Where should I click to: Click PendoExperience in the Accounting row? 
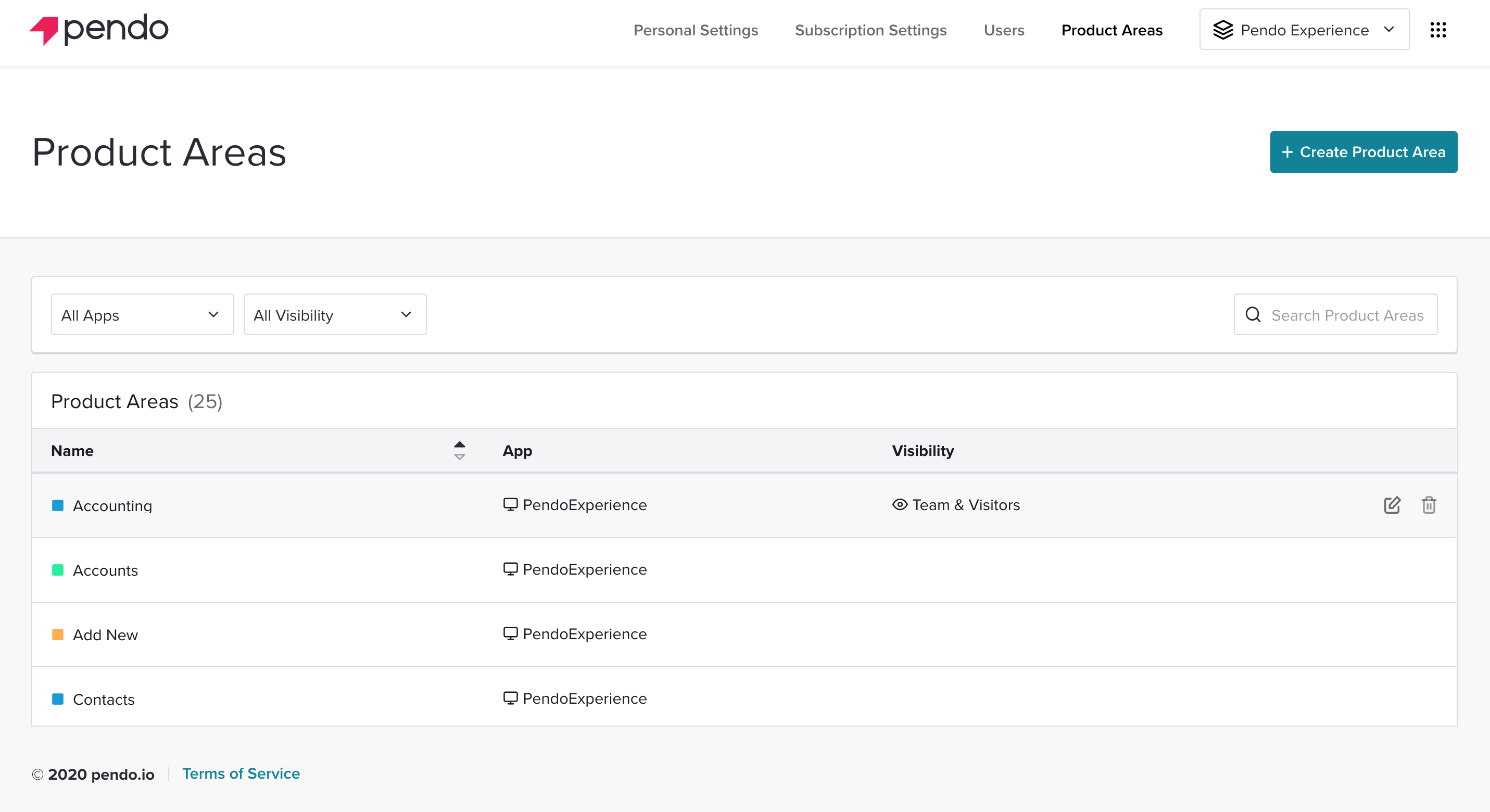coord(585,504)
